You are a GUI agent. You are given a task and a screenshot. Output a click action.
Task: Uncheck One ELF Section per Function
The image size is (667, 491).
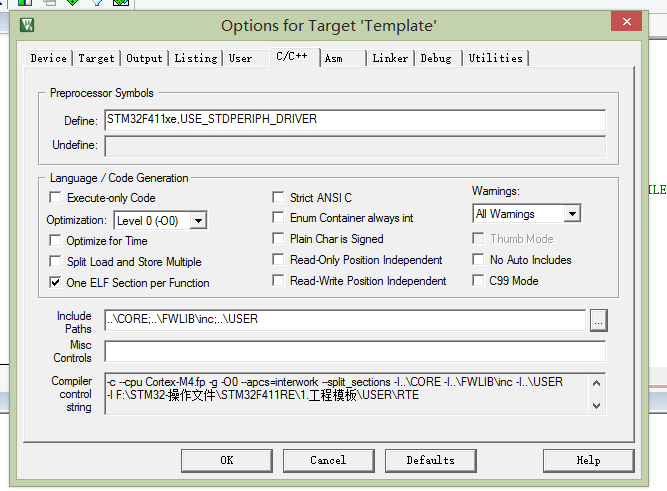[x=55, y=283]
